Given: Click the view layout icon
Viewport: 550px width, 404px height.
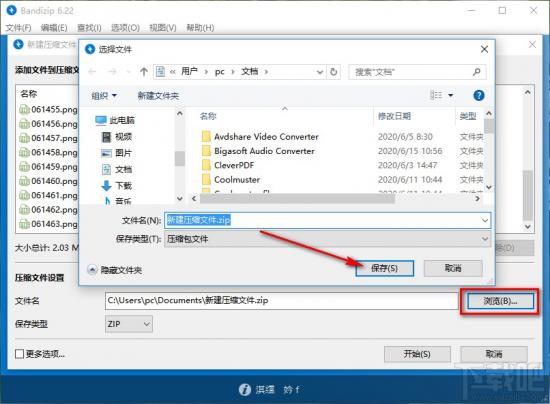Looking at the screenshot, I should coord(436,95).
